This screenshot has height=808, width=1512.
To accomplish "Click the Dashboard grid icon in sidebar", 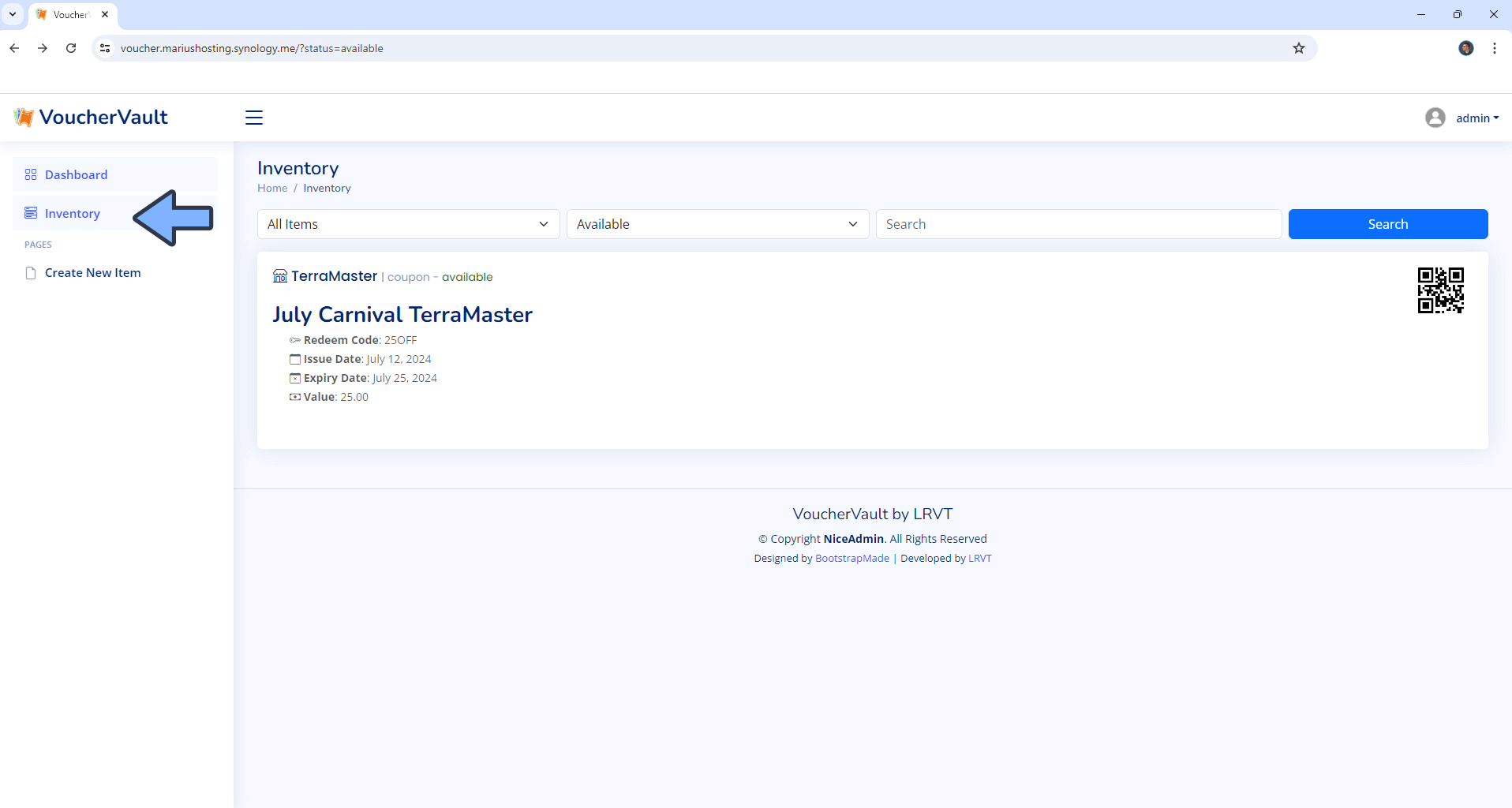I will pyautogui.click(x=31, y=174).
